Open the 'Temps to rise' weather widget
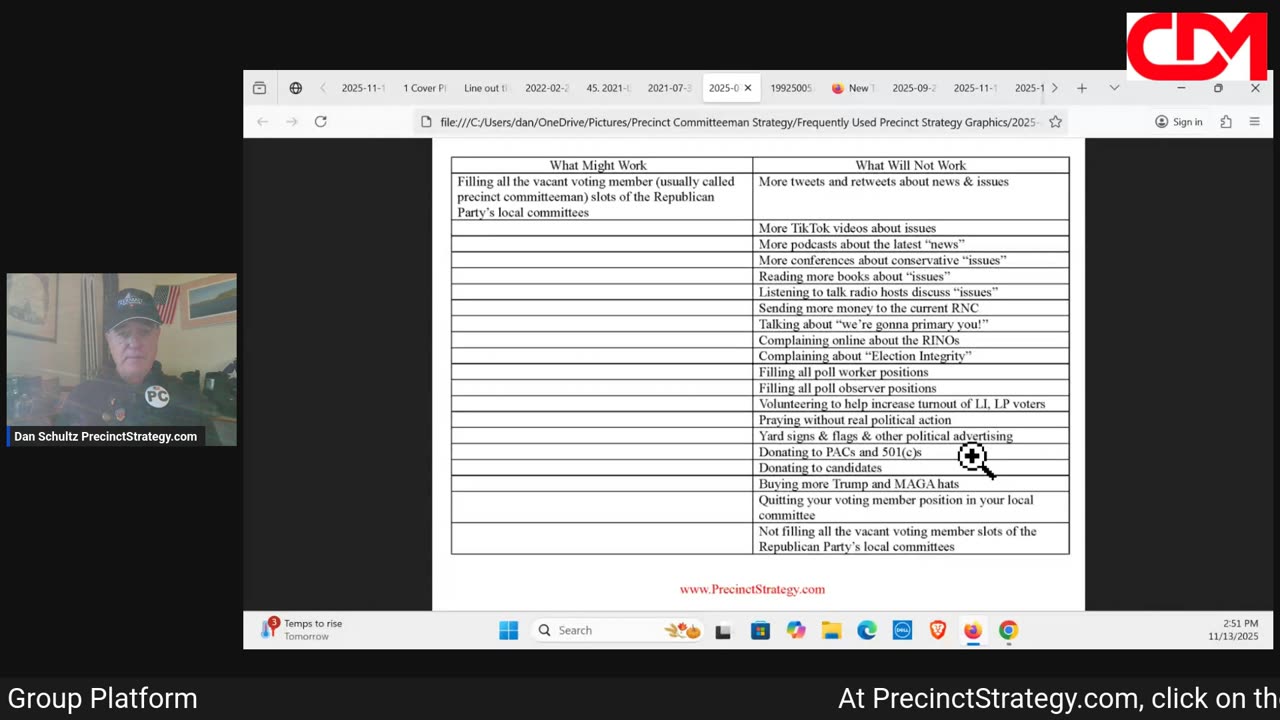This screenshot has width=1280, height=720. (302, 629)
